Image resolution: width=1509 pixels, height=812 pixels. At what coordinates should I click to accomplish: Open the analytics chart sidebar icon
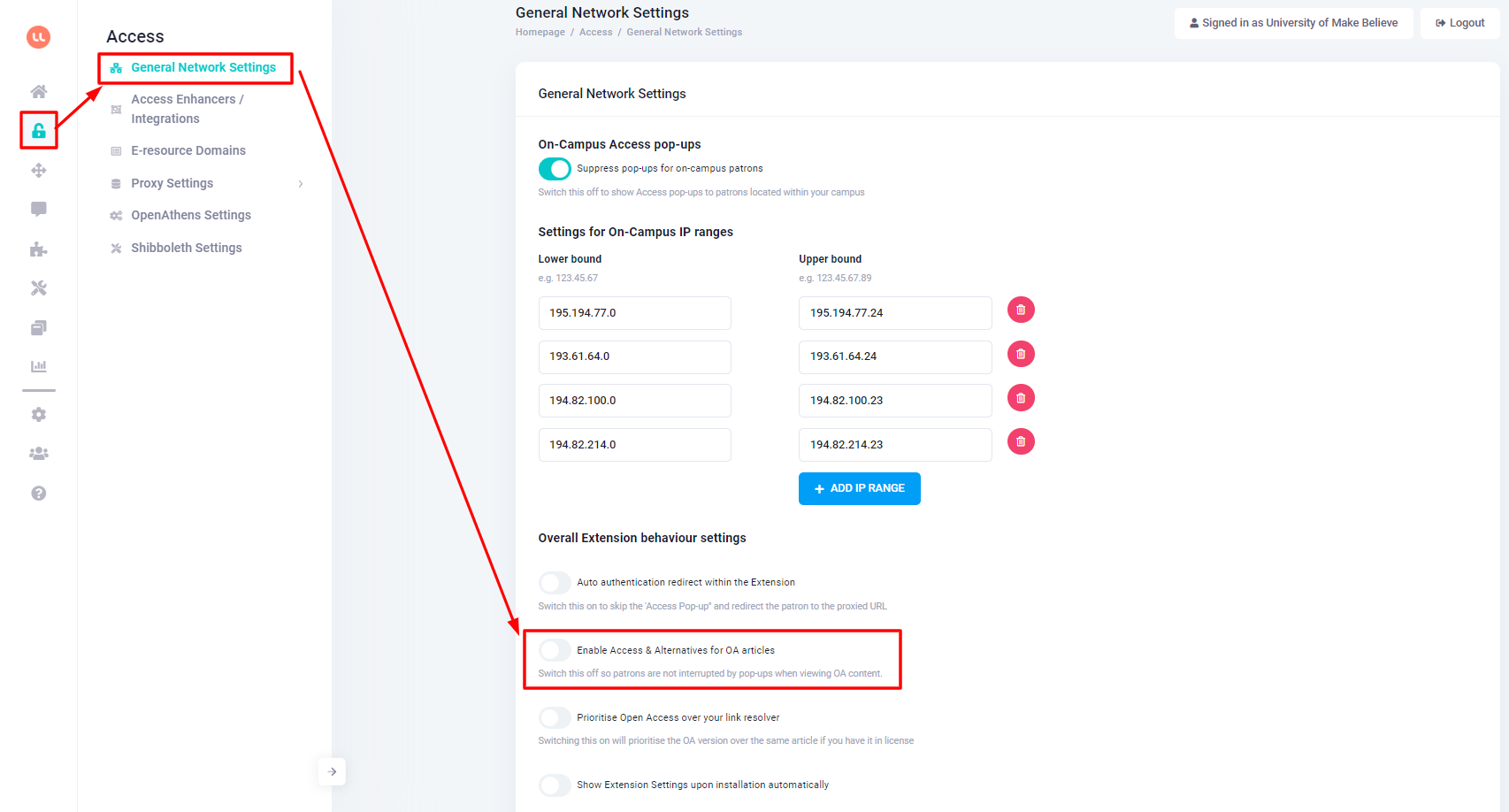(39, 366)
